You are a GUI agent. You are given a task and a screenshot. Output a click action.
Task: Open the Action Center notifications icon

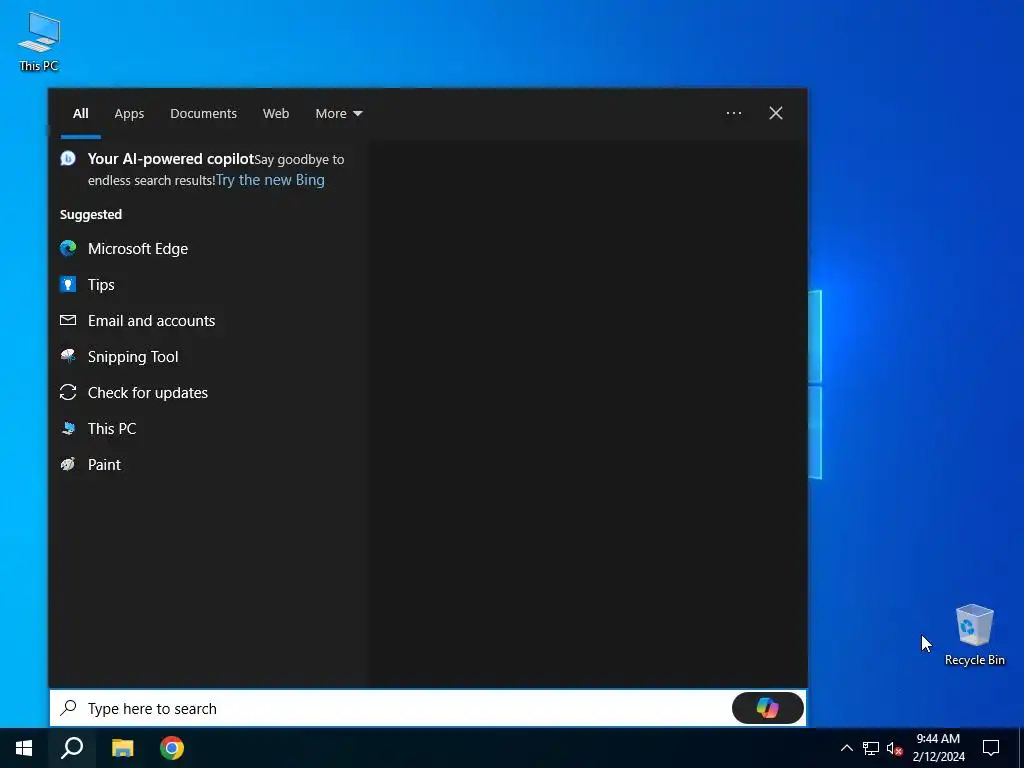(991, 748)
